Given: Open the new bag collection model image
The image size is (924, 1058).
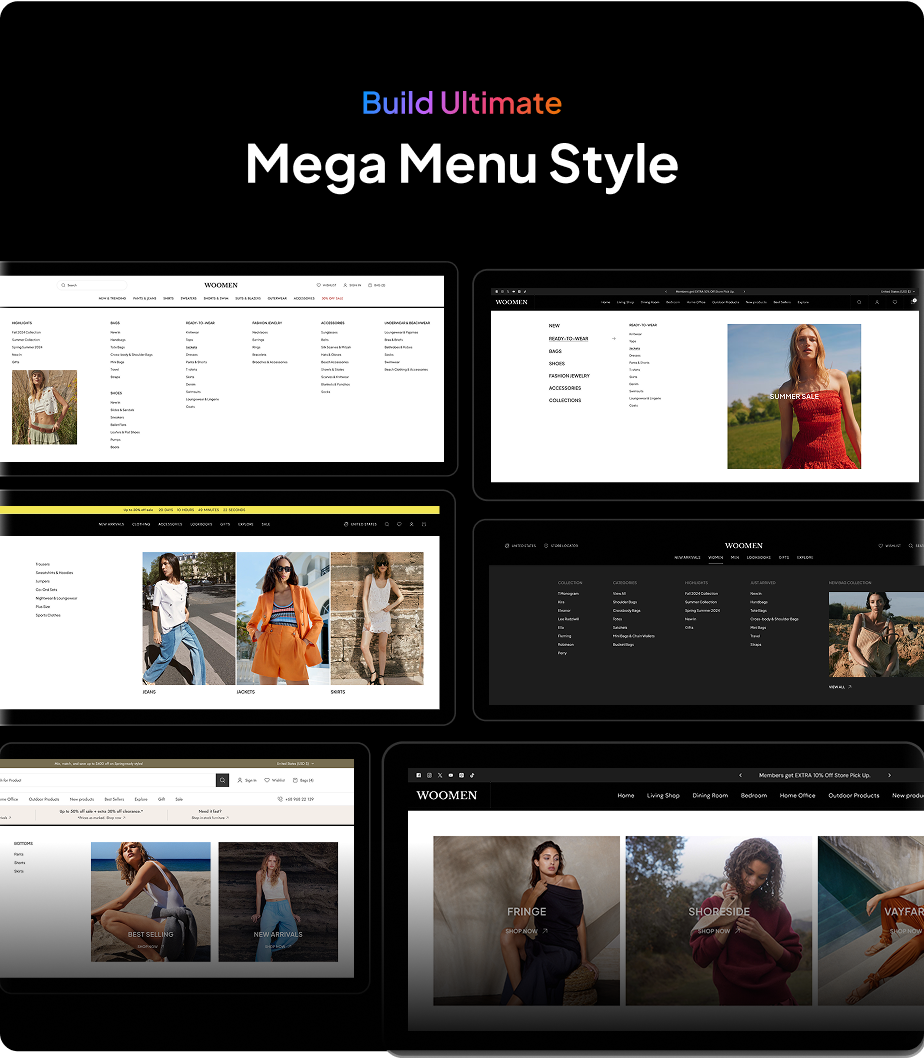Looking at the screenshot, I should (x=876, y=634).
